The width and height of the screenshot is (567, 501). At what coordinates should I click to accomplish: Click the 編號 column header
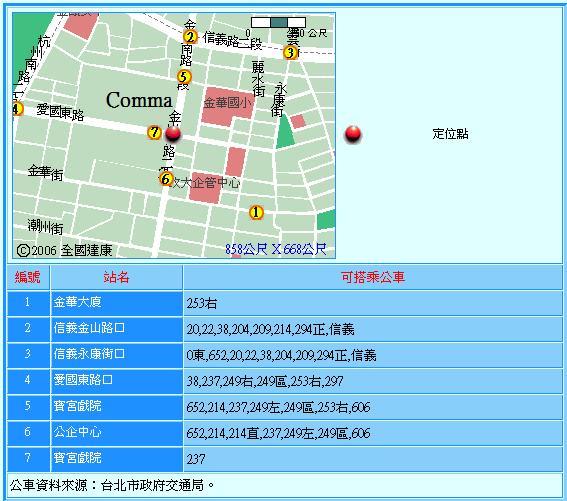coord(28,277)
